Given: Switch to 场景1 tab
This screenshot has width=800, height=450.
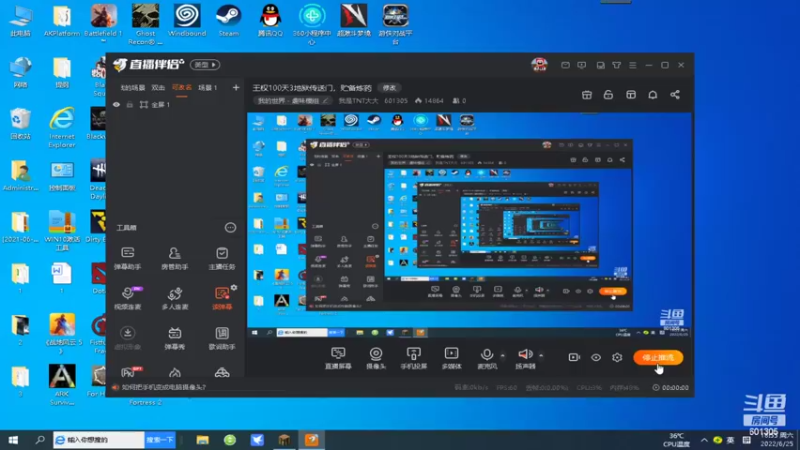Looking at the screenshot, I should (208, 88).
